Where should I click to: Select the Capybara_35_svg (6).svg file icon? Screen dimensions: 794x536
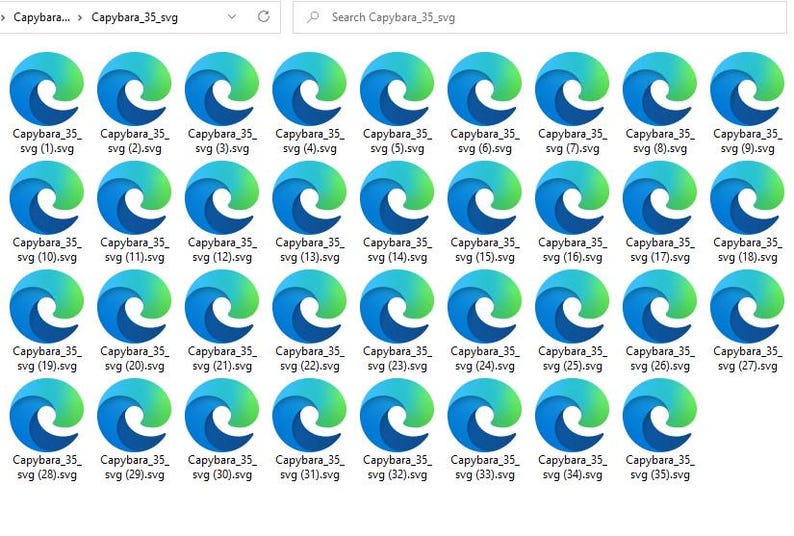[x=485, y=89]
